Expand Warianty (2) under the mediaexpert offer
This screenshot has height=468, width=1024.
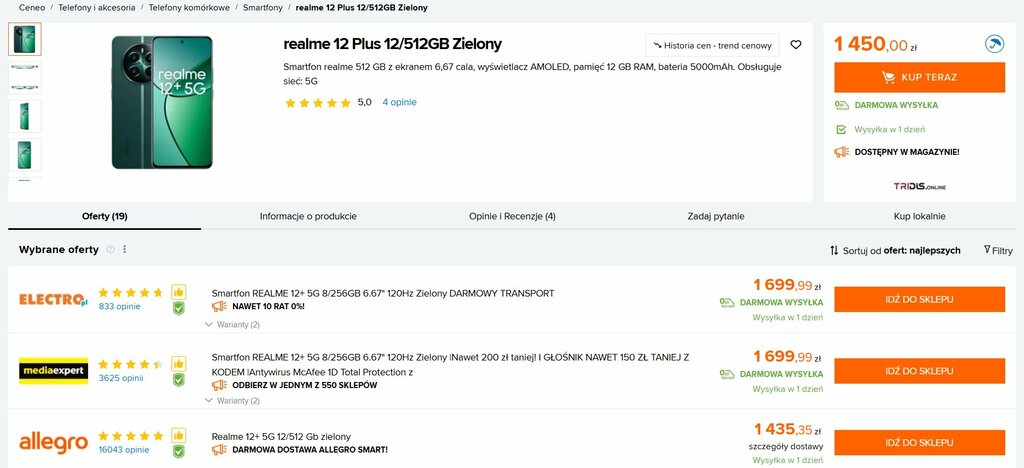232,401
